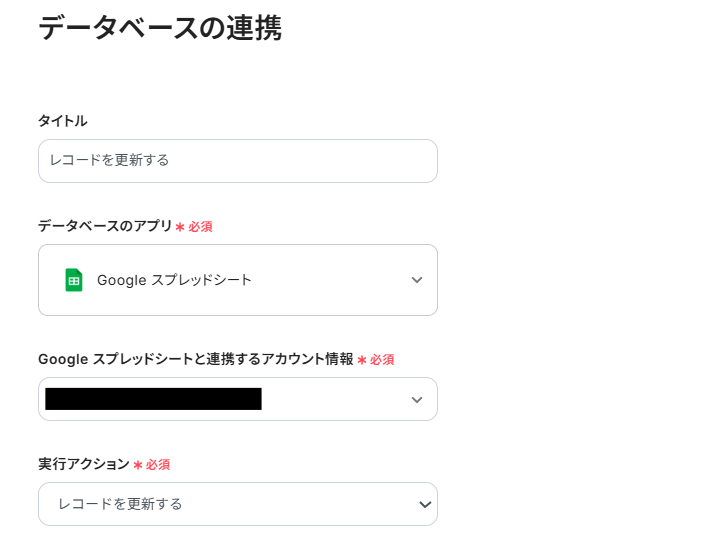Click the レコードを更新する text in title field

click(110, 161)
